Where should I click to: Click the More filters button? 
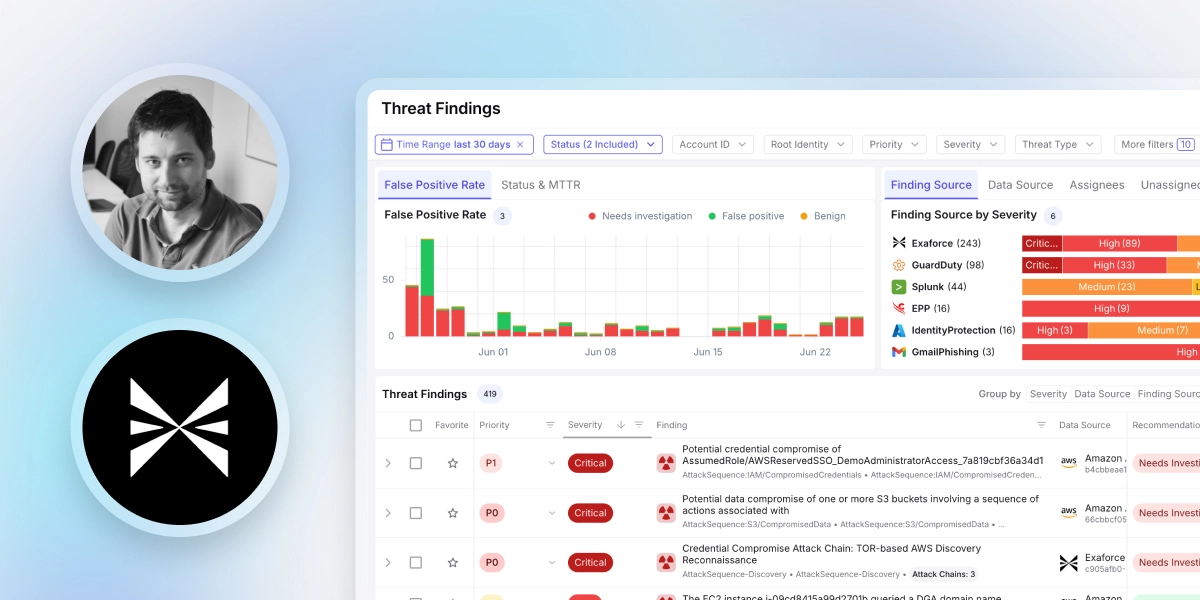[1155, 144]
